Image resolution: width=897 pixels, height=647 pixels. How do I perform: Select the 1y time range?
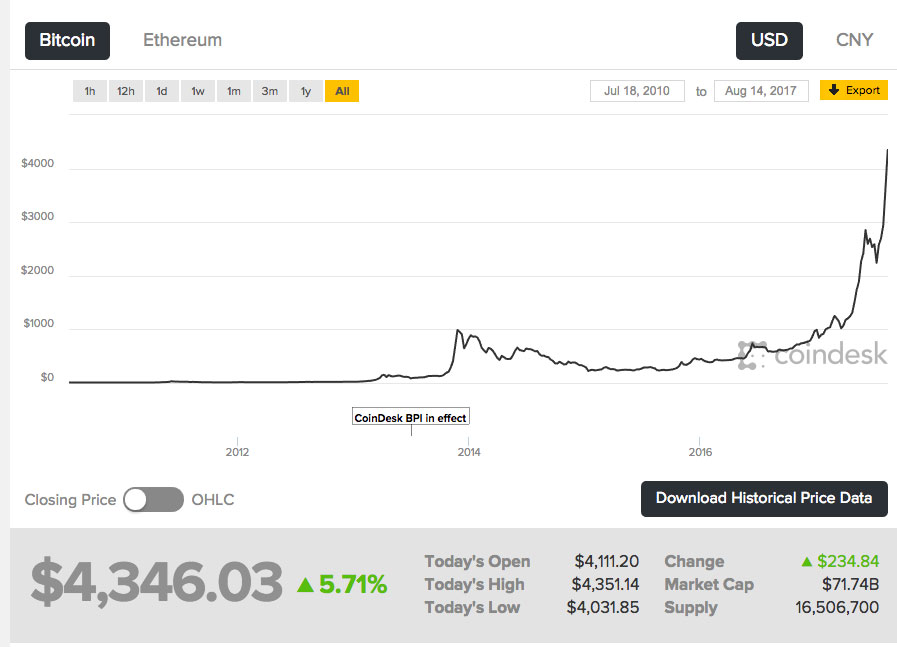tap(305, 90)
